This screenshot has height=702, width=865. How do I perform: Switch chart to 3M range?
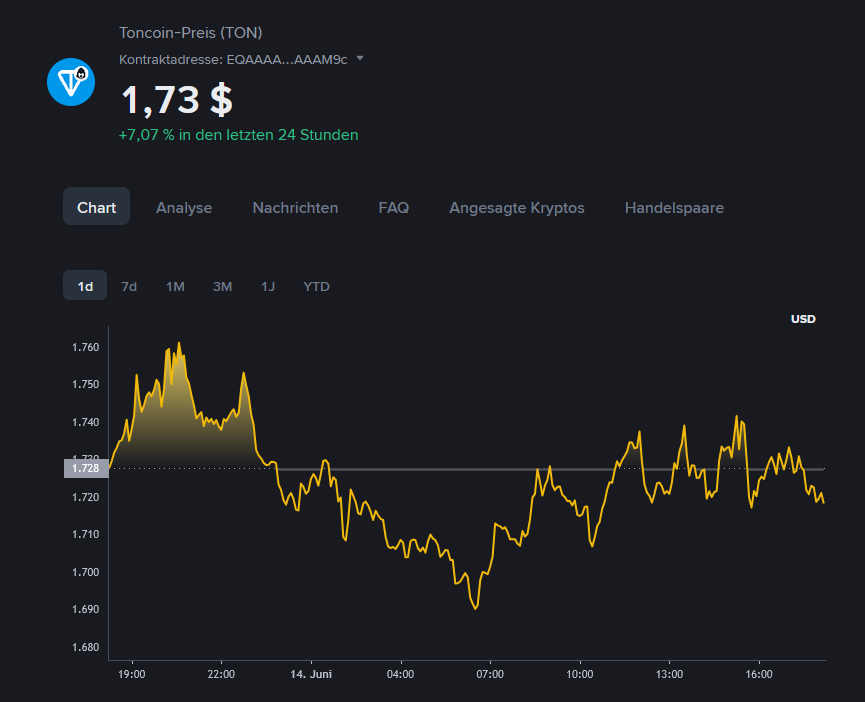(222, 287)
